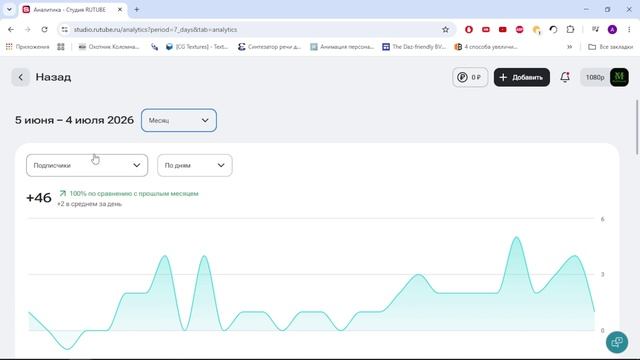Image resolution: width=640 pixels, height=360 pixels.
Task: Click the +2 в среднем за день text
Action: point(89,204)
